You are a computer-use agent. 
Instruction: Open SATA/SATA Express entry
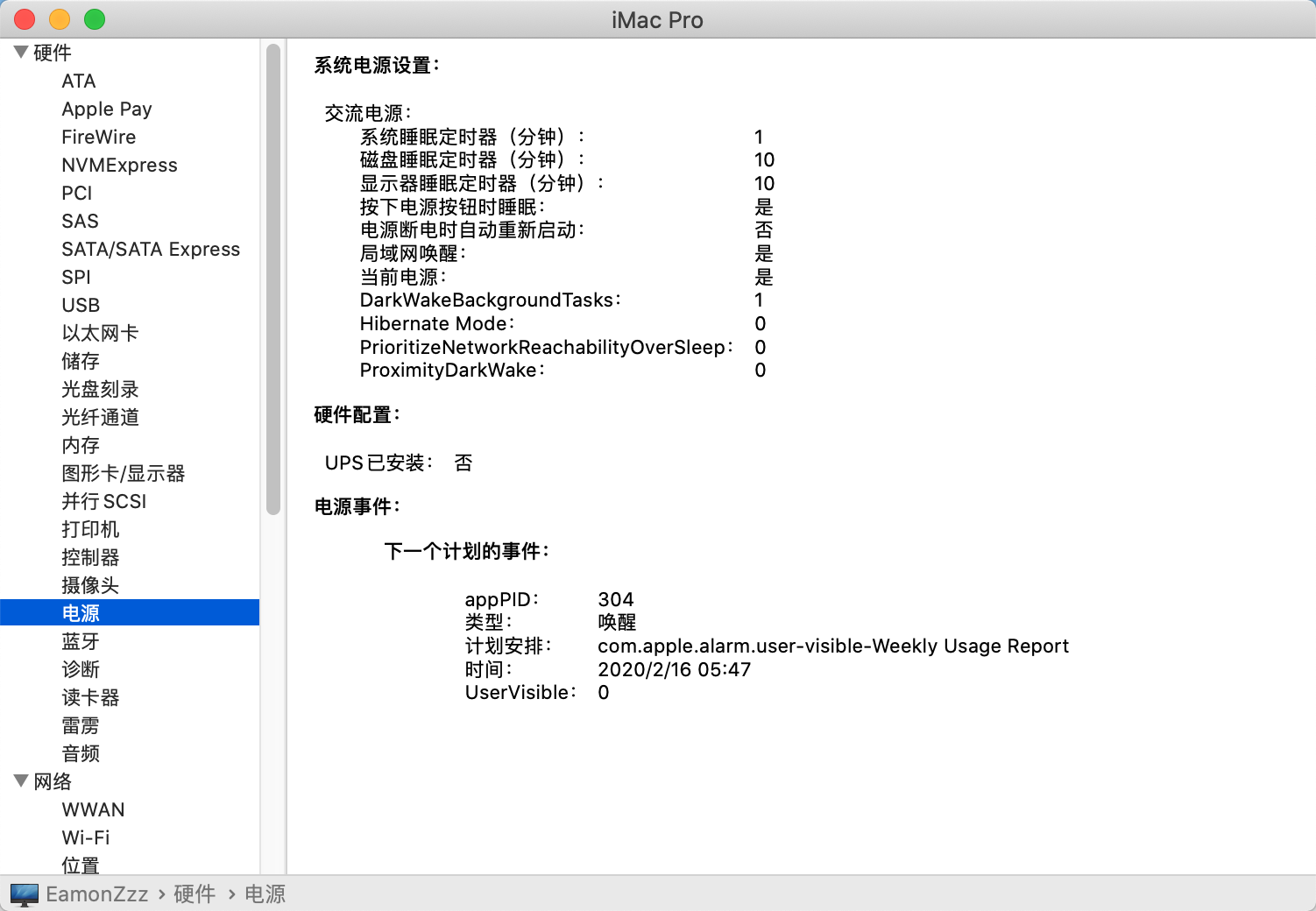tap(151, 249)
